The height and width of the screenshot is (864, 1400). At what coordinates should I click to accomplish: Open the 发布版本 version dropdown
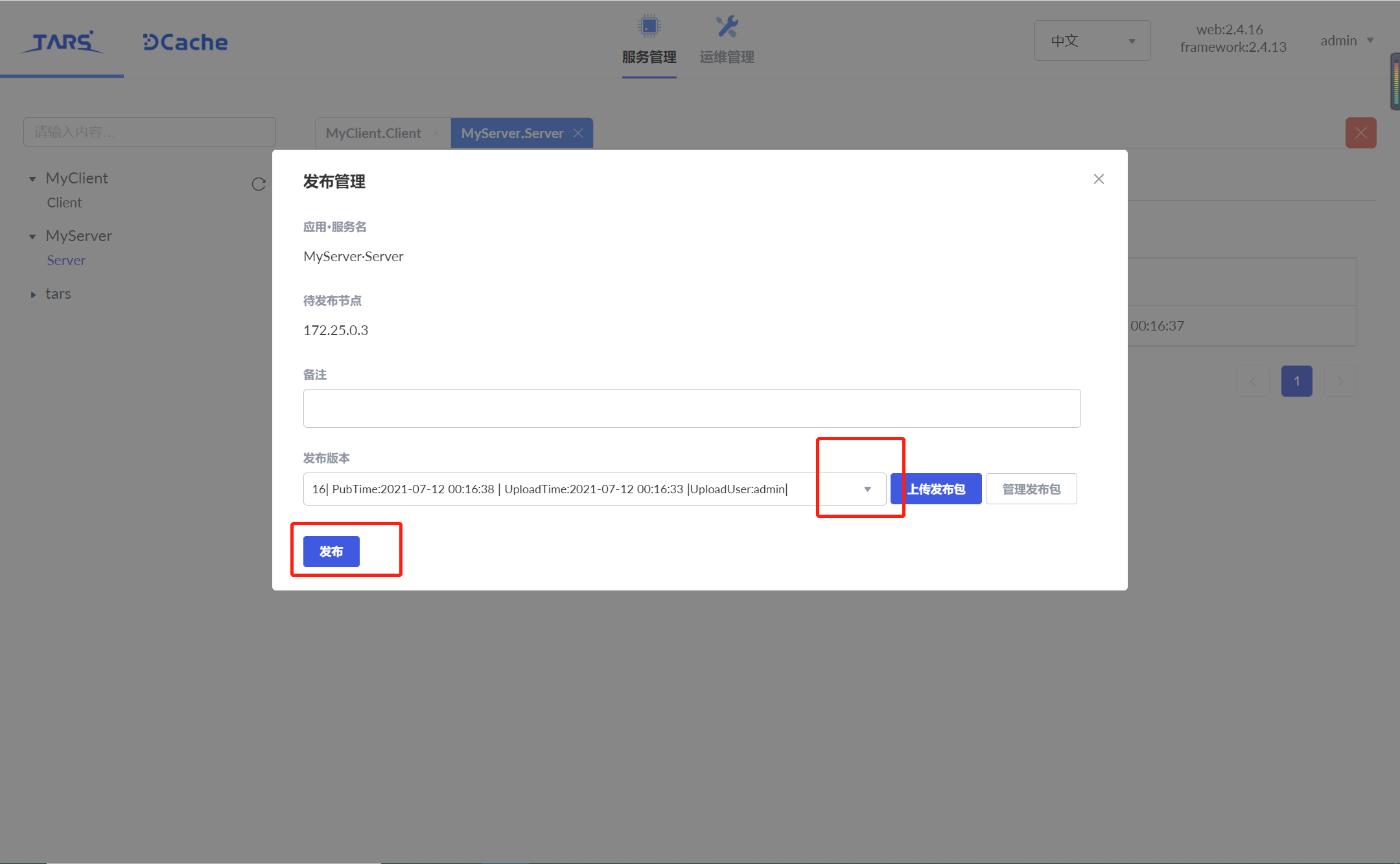tap(868, 489)
